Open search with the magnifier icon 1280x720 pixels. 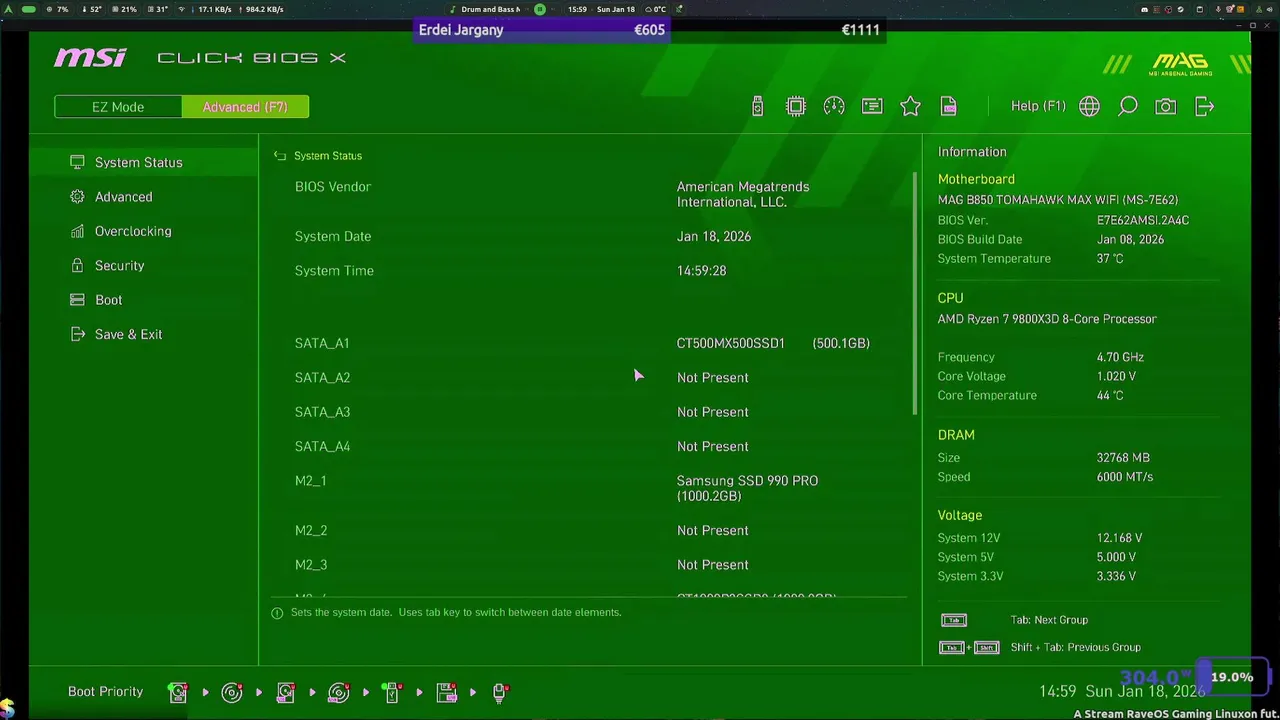(1128, 106)
